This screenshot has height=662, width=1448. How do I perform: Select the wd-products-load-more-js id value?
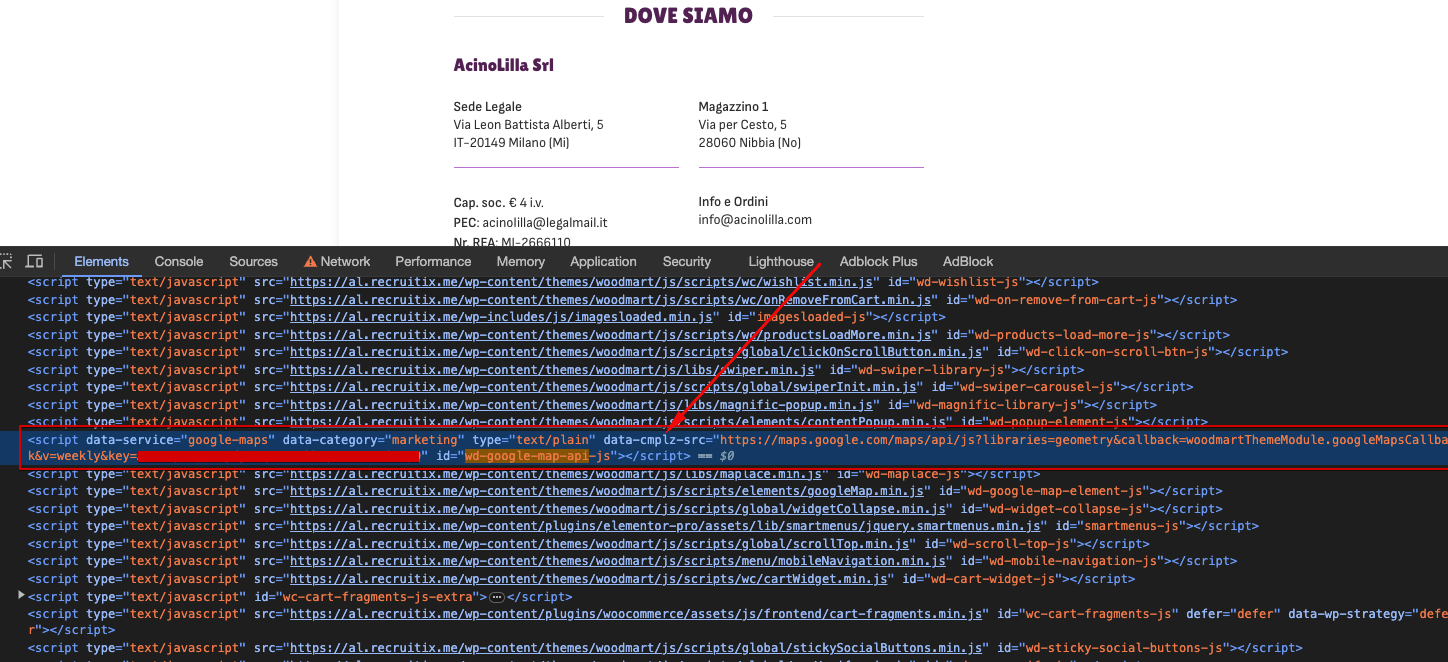pyautogui.click(x=1056, y=335)
